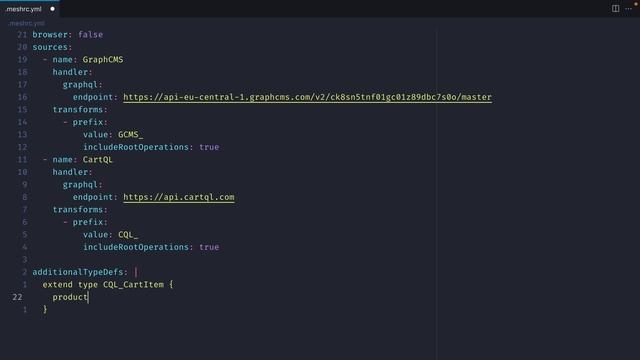640x360 pixels.
Task: Click the .meshrc.yml breadcrumb
Action: click(27, 23)
